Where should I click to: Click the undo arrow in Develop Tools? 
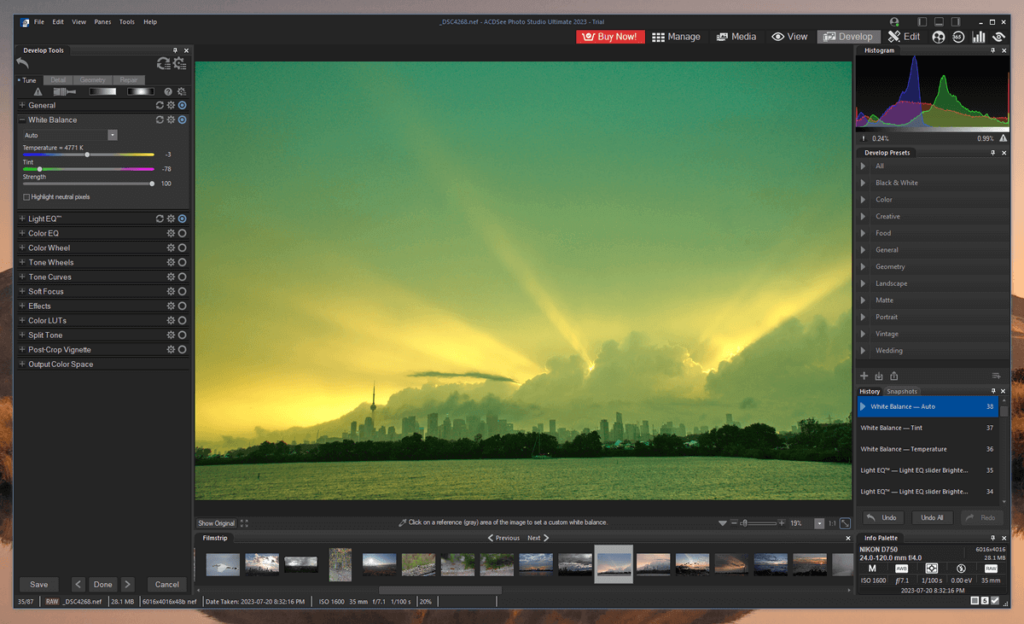[23, 63]
